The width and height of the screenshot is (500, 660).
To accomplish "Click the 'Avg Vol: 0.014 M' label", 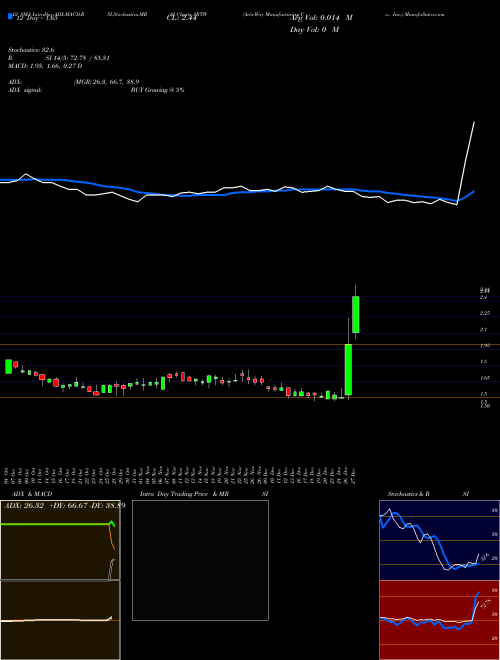I will [322, 18].
